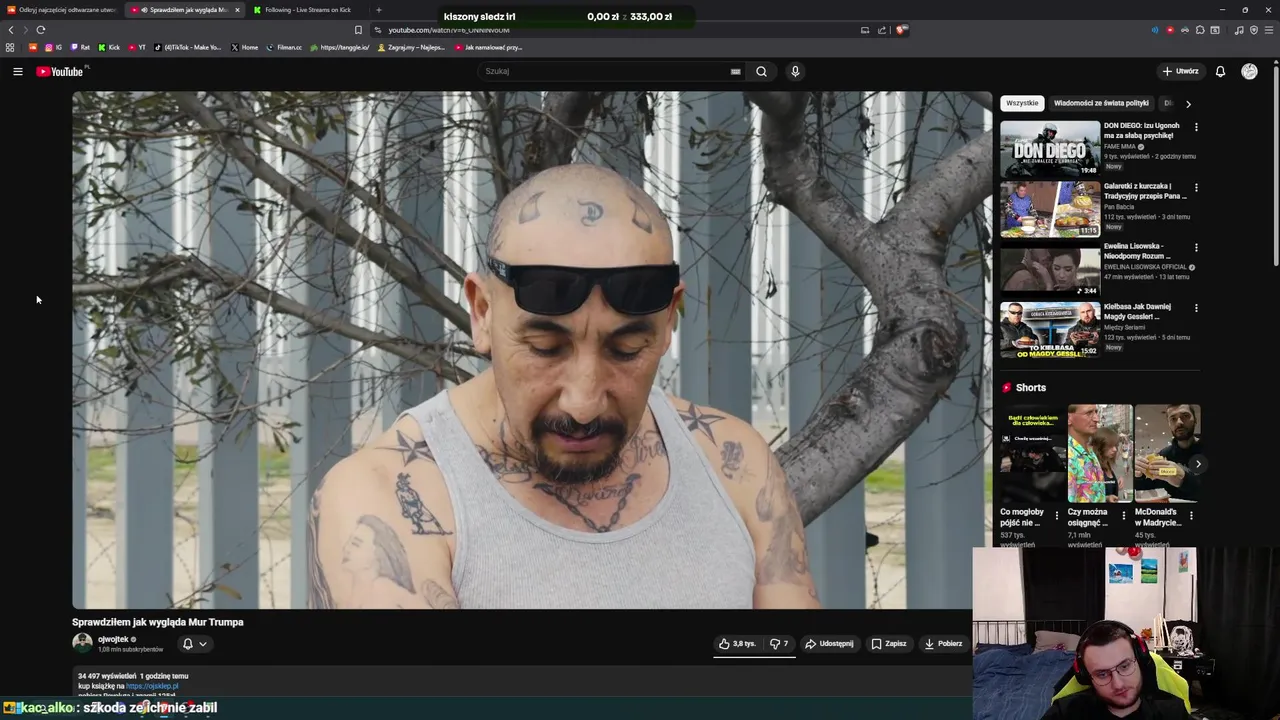Open YouTube notifications bell
The width and height of the screenshot is (1280, 720).
tap(1220, 71)
